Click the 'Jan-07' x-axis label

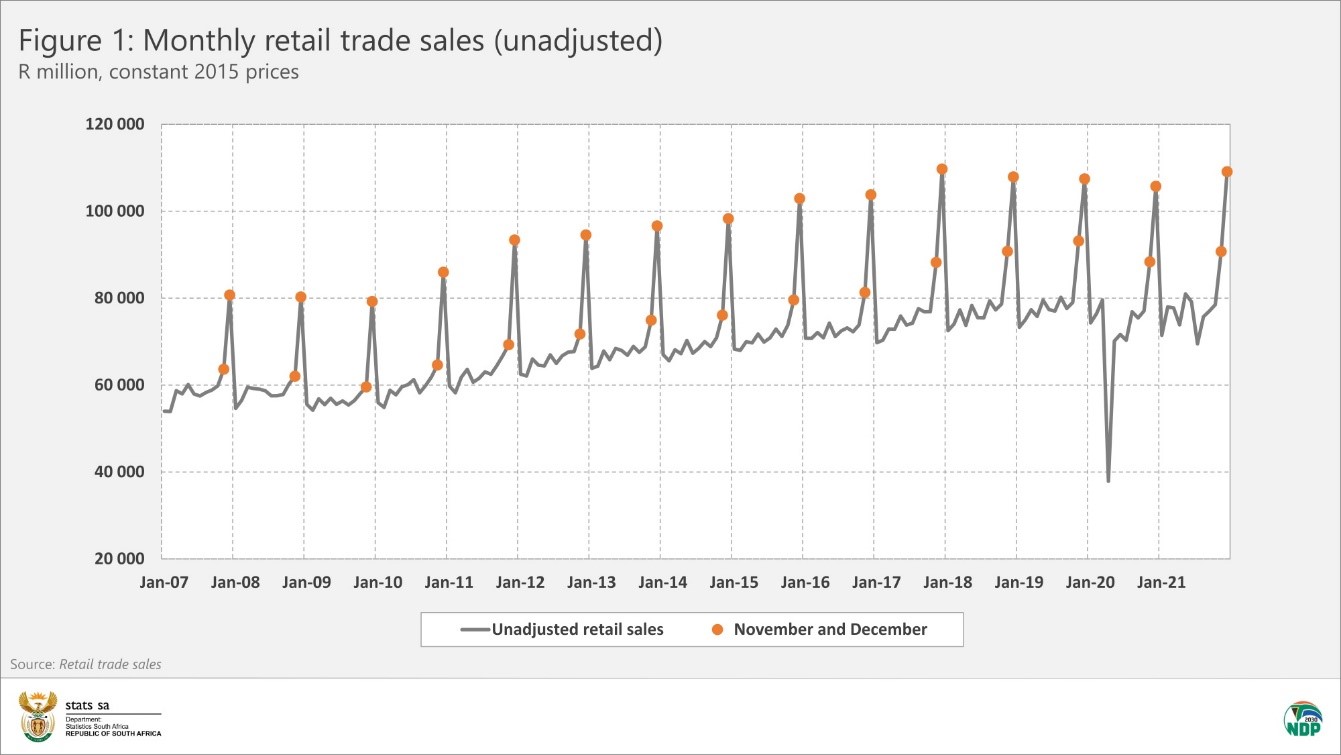click(x=164, y=582)
